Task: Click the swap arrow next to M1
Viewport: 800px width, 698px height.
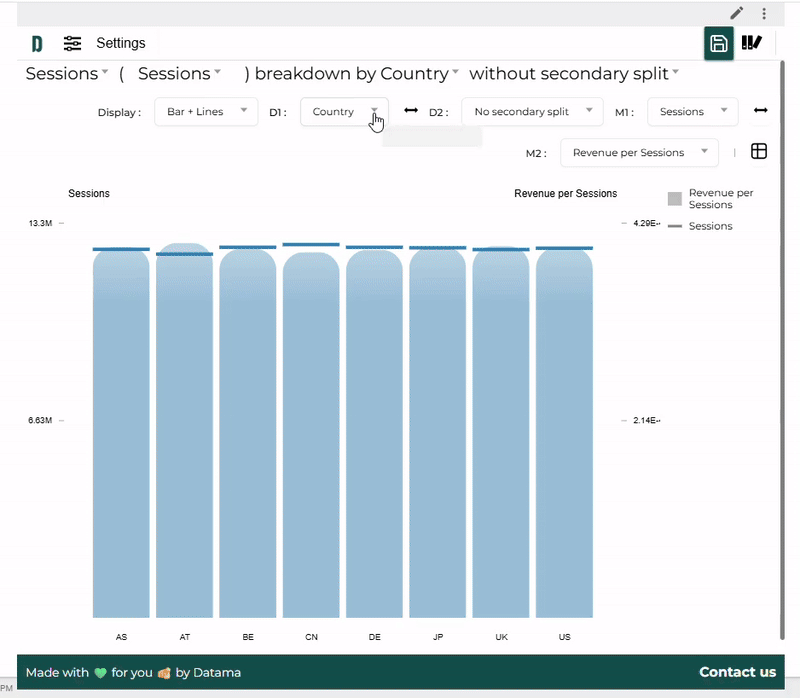Action: coord(761,111)
